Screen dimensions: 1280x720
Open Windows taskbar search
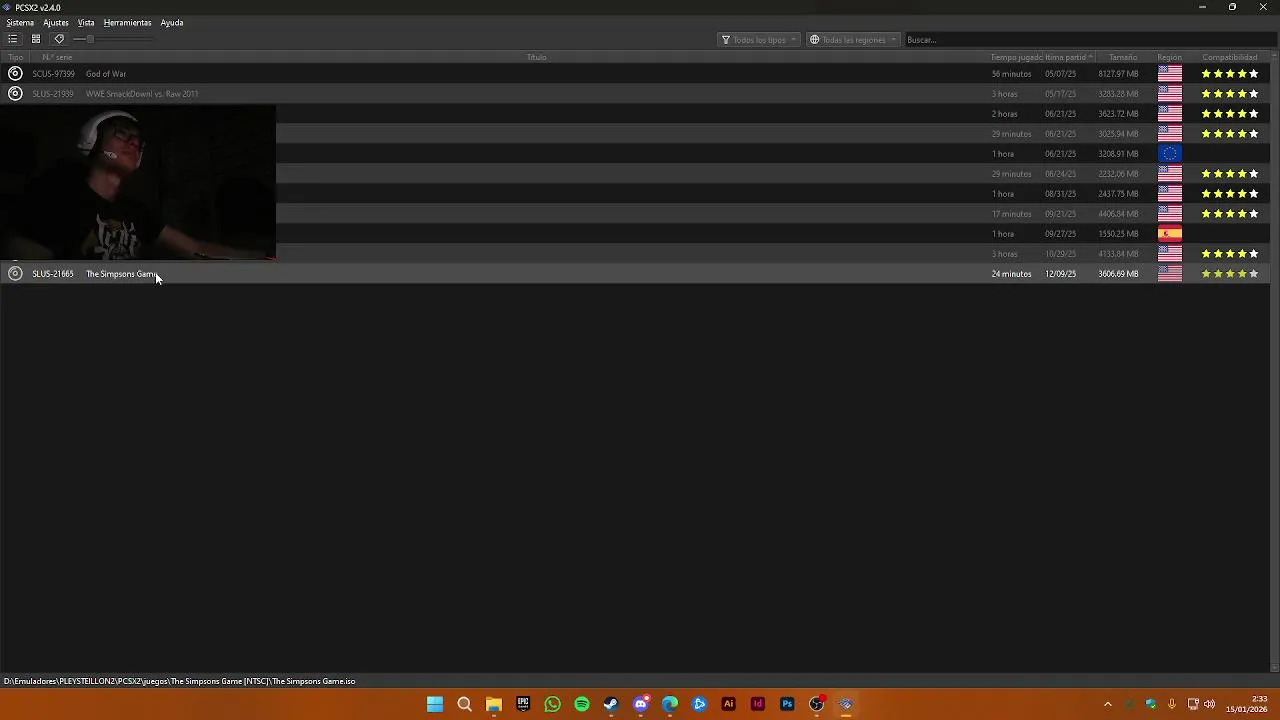464,704
